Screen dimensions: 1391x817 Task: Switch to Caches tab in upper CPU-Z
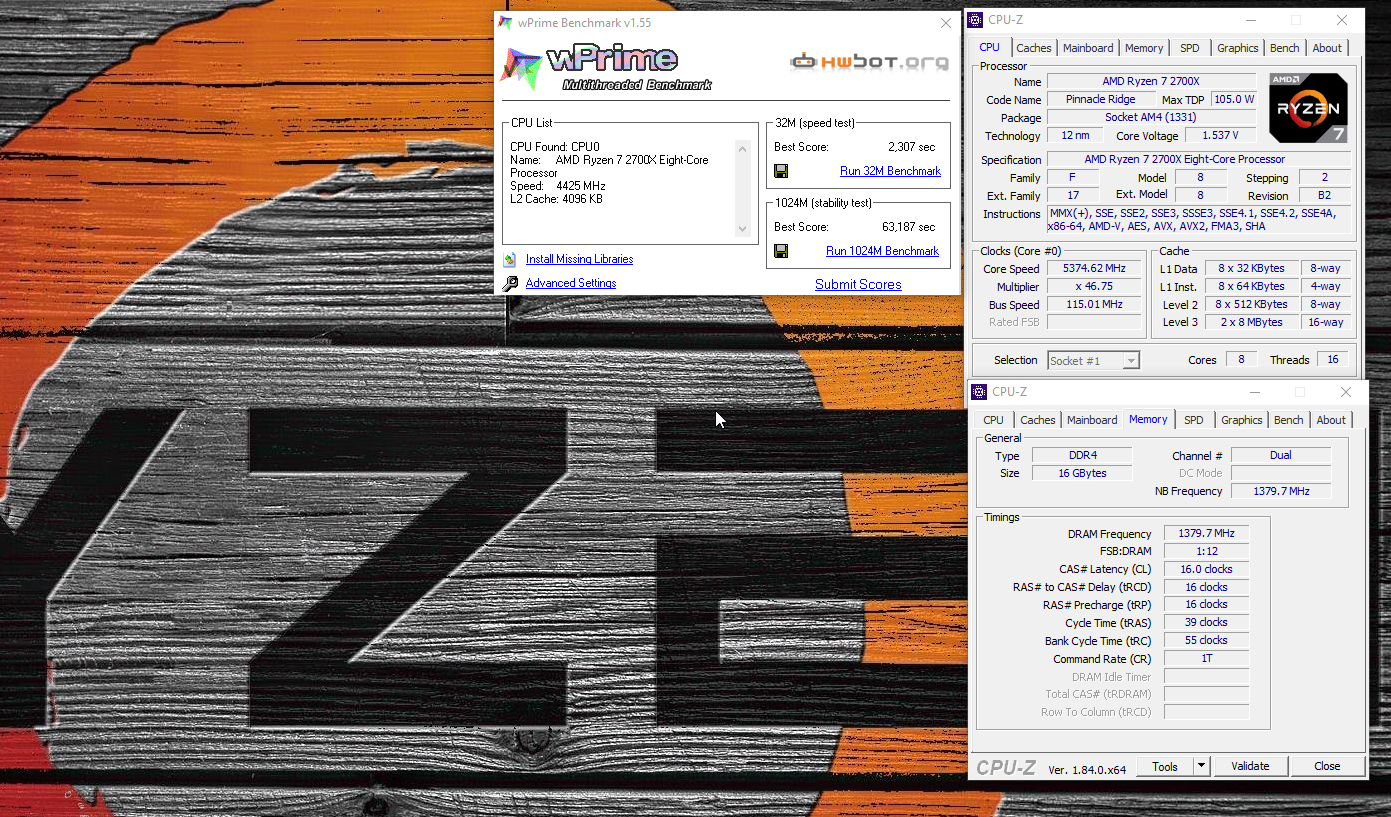tap(1033, 48)
